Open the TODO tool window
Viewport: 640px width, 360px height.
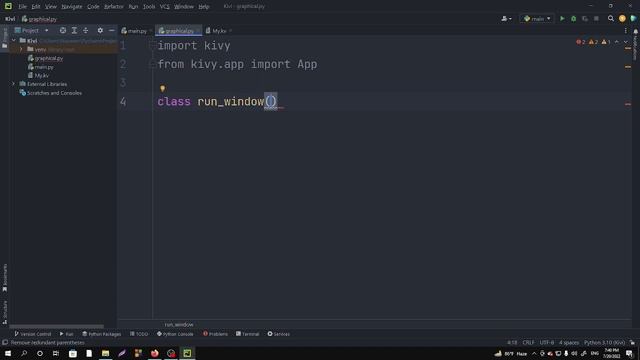(139, 334)
